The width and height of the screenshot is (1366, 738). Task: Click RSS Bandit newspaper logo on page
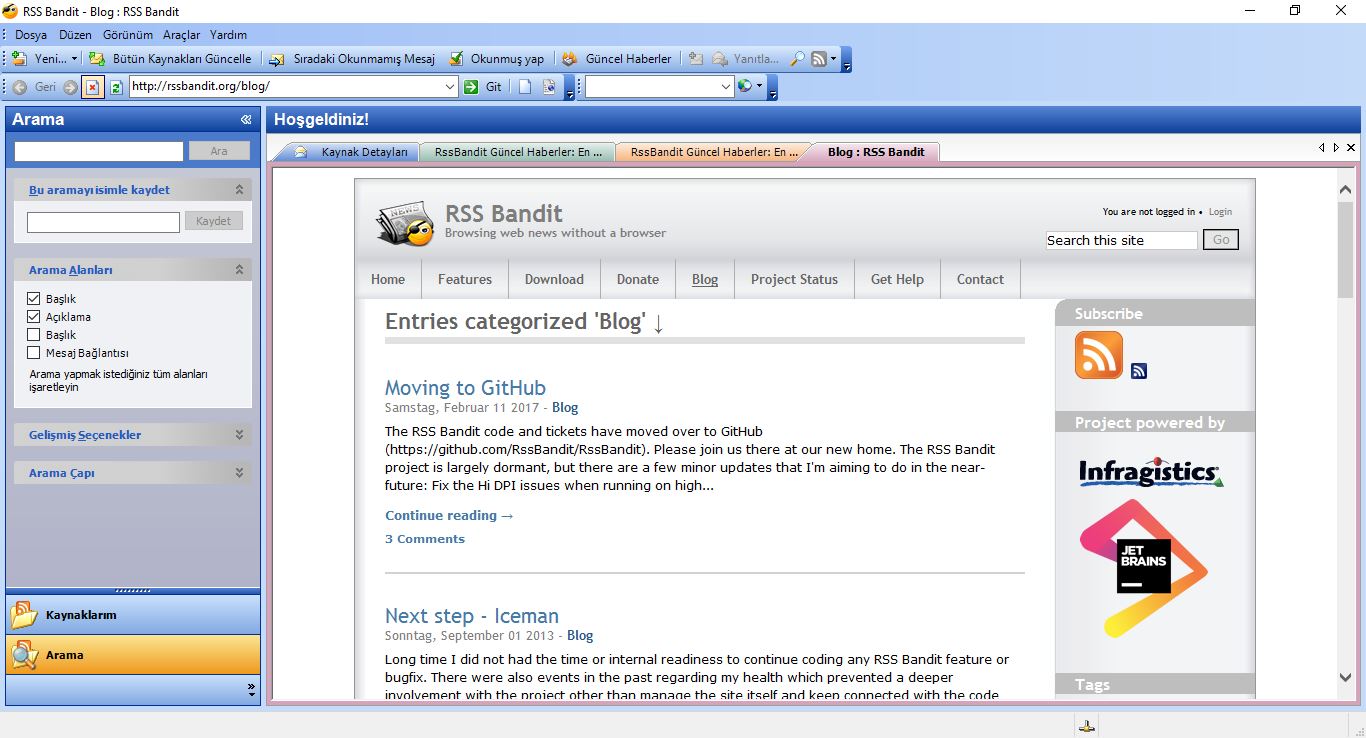click(x=405, y=223)
